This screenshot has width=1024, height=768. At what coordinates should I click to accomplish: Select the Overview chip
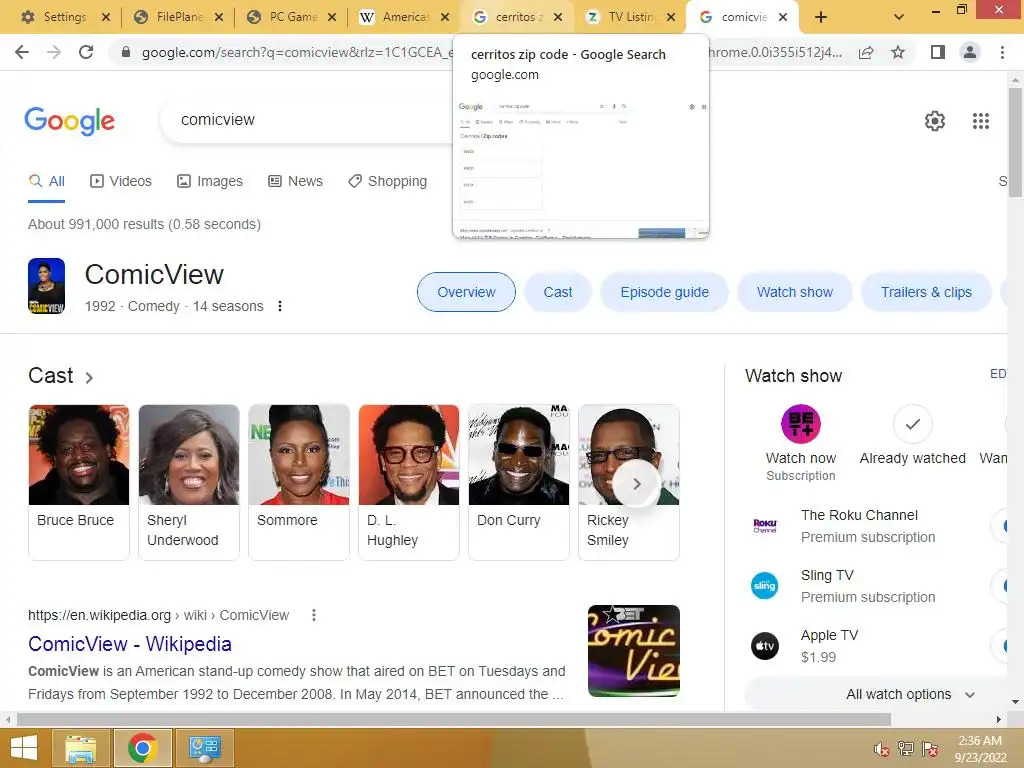[466, 292]
